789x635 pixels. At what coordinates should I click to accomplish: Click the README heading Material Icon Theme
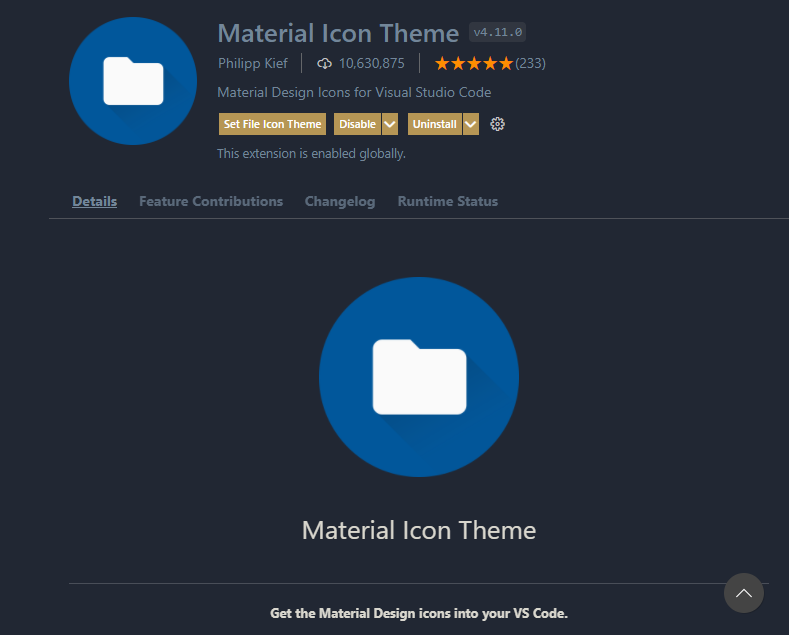[419, 530]
